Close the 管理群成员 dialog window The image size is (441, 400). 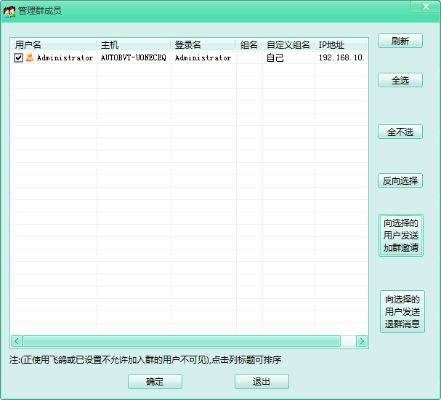click(426, 6)
